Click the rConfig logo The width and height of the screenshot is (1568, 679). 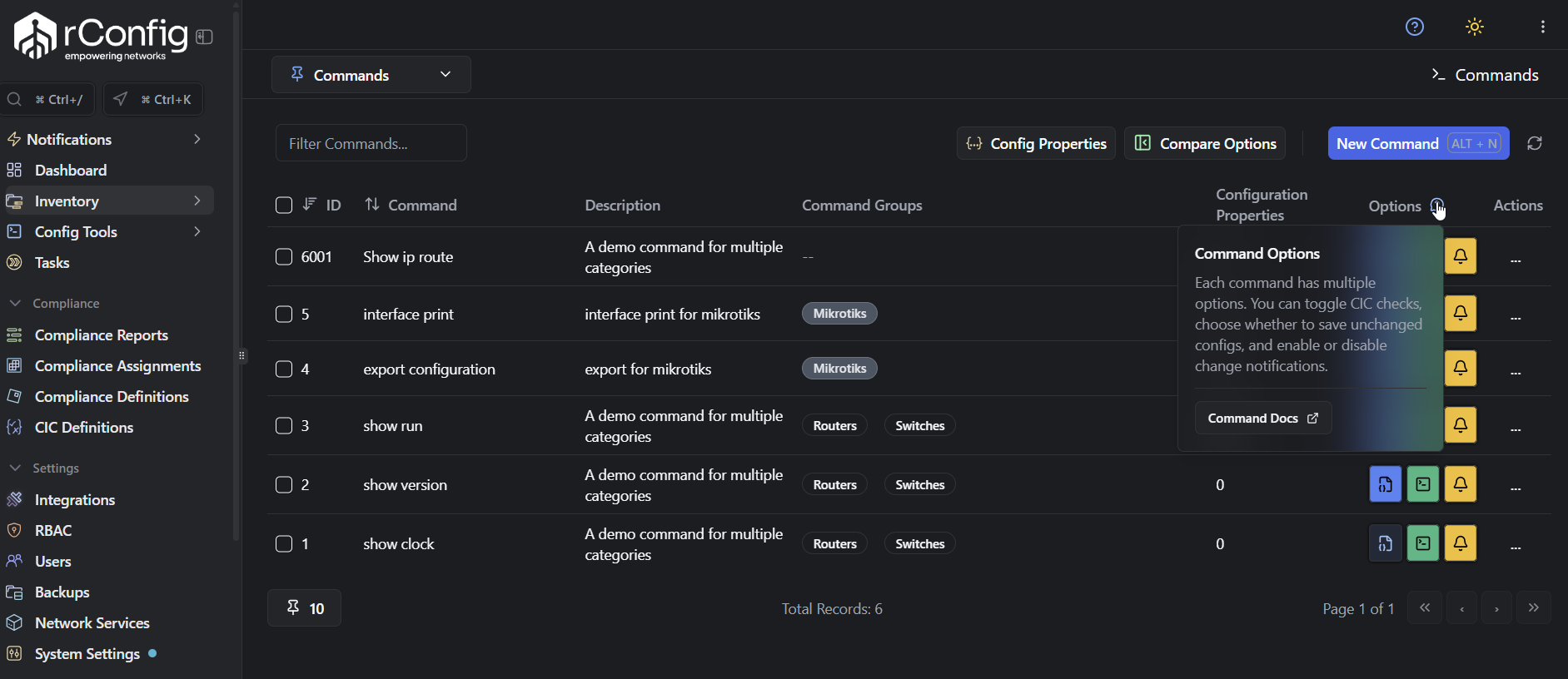click(x=100, y=37)
